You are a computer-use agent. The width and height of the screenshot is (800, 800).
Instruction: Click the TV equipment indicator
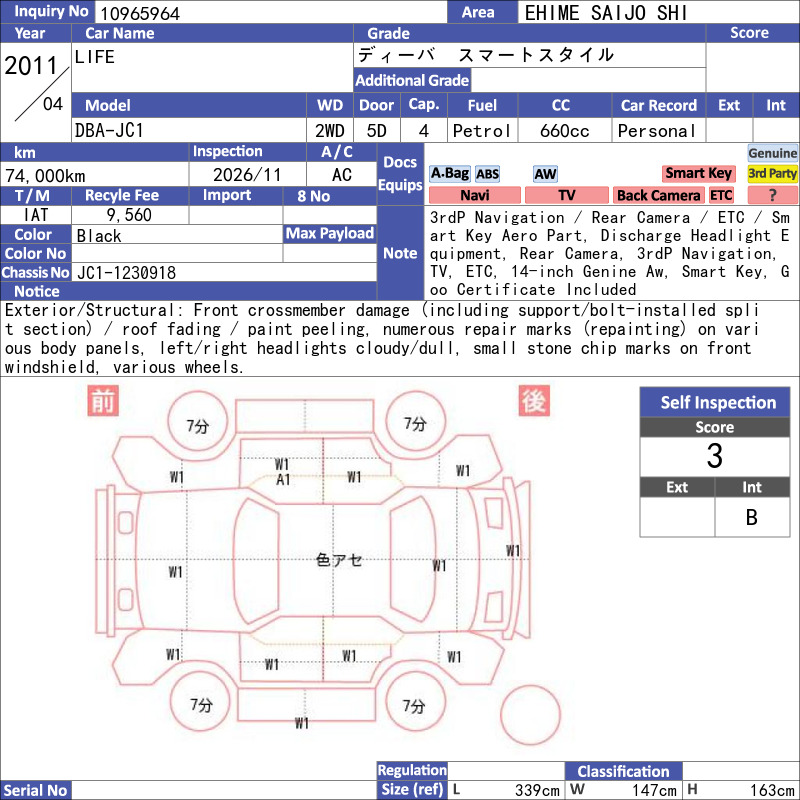567,195
